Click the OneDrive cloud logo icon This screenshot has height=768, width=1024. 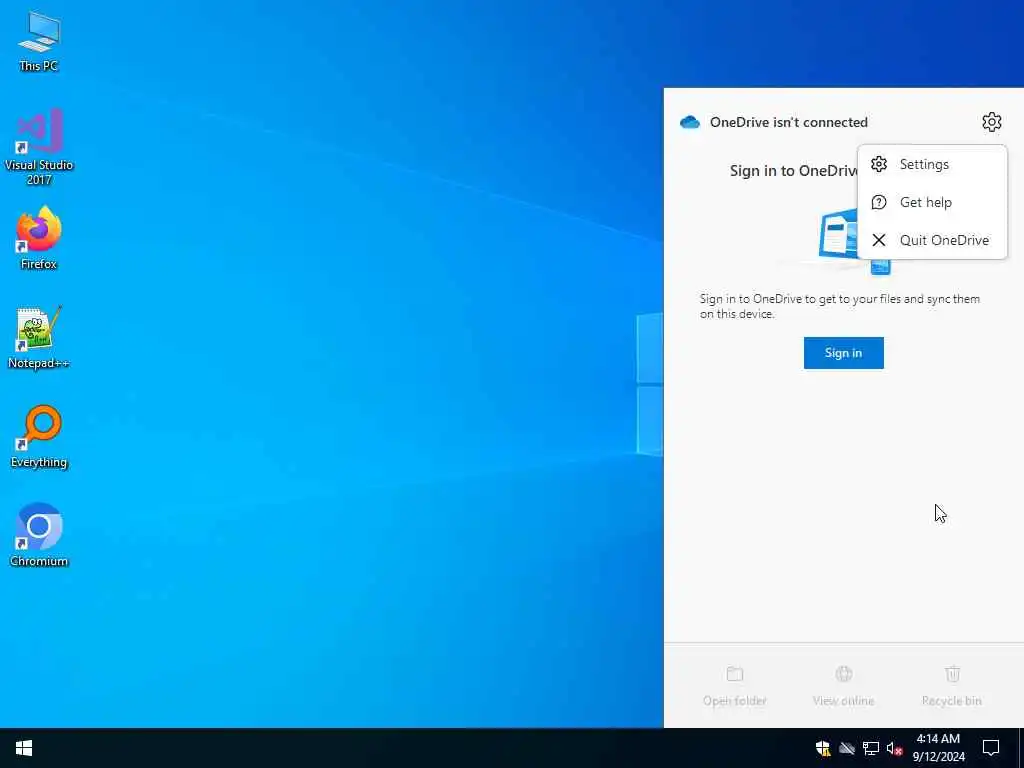[690, 122]
